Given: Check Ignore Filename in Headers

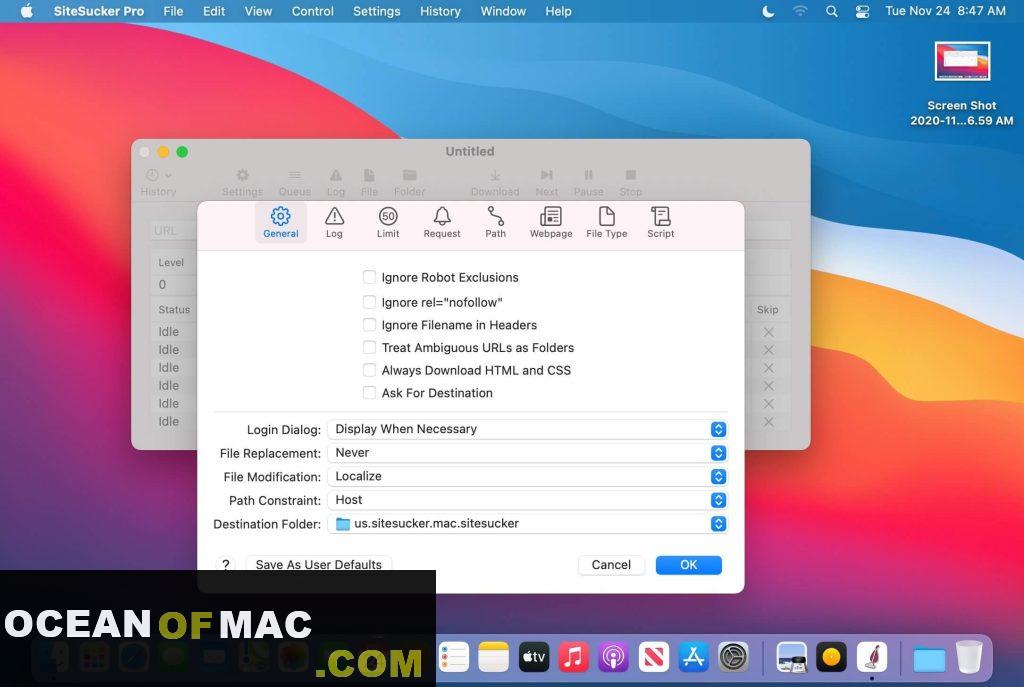Looking at the screenshot, I should pos(370,325).
